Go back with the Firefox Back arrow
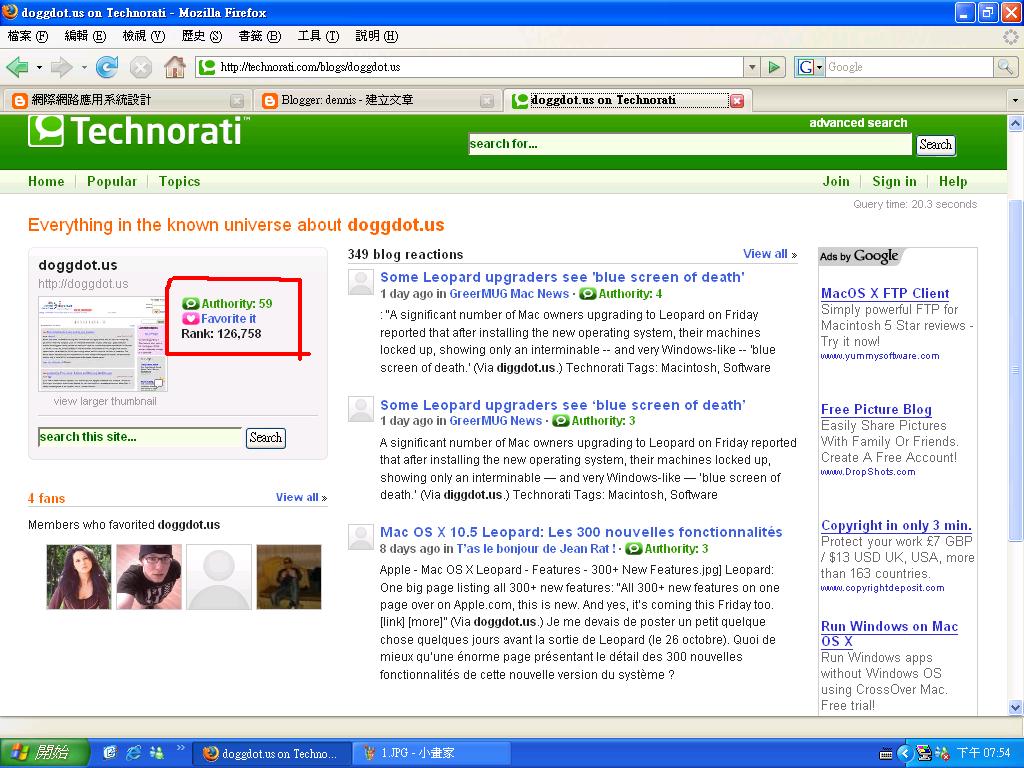Image resolution: width=1024 pixels, height=768 pixels. pyautogui.click(x=18, y=67)
